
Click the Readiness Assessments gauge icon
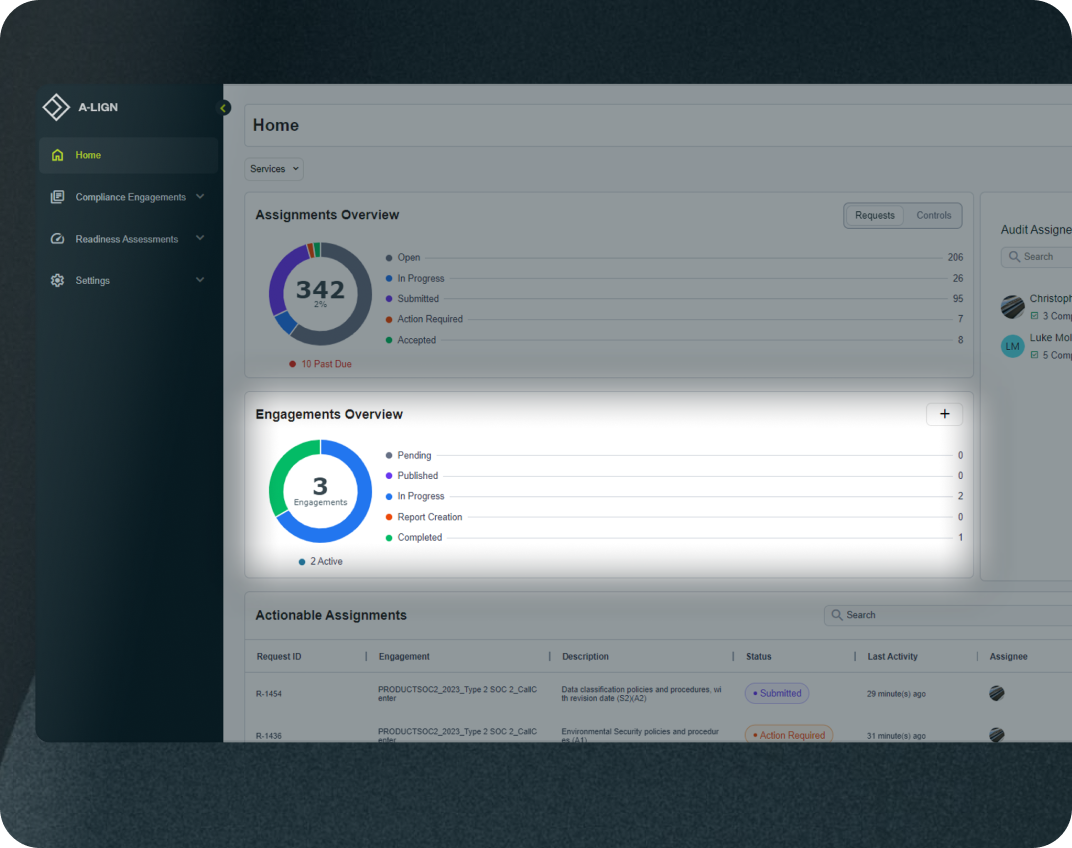(x=57, y=239)
